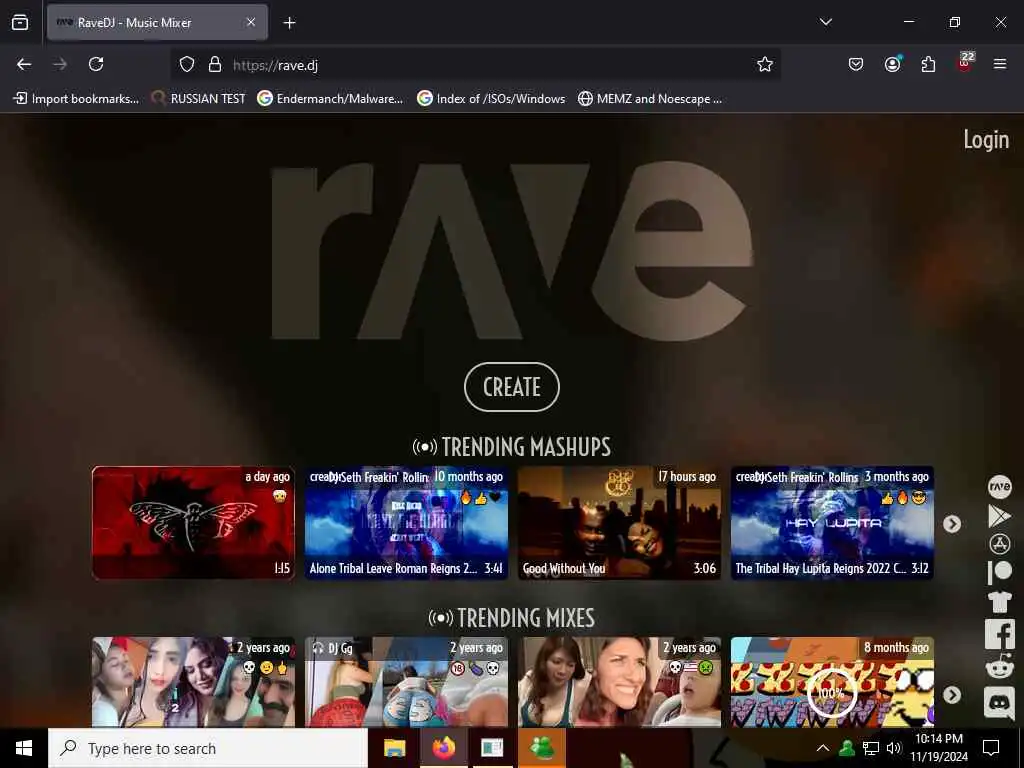The height and width of the screenshot is (768, 1024).
Task: Play The Tribal Hay Lupita Reigns mashup
Action: coord(832,522)
